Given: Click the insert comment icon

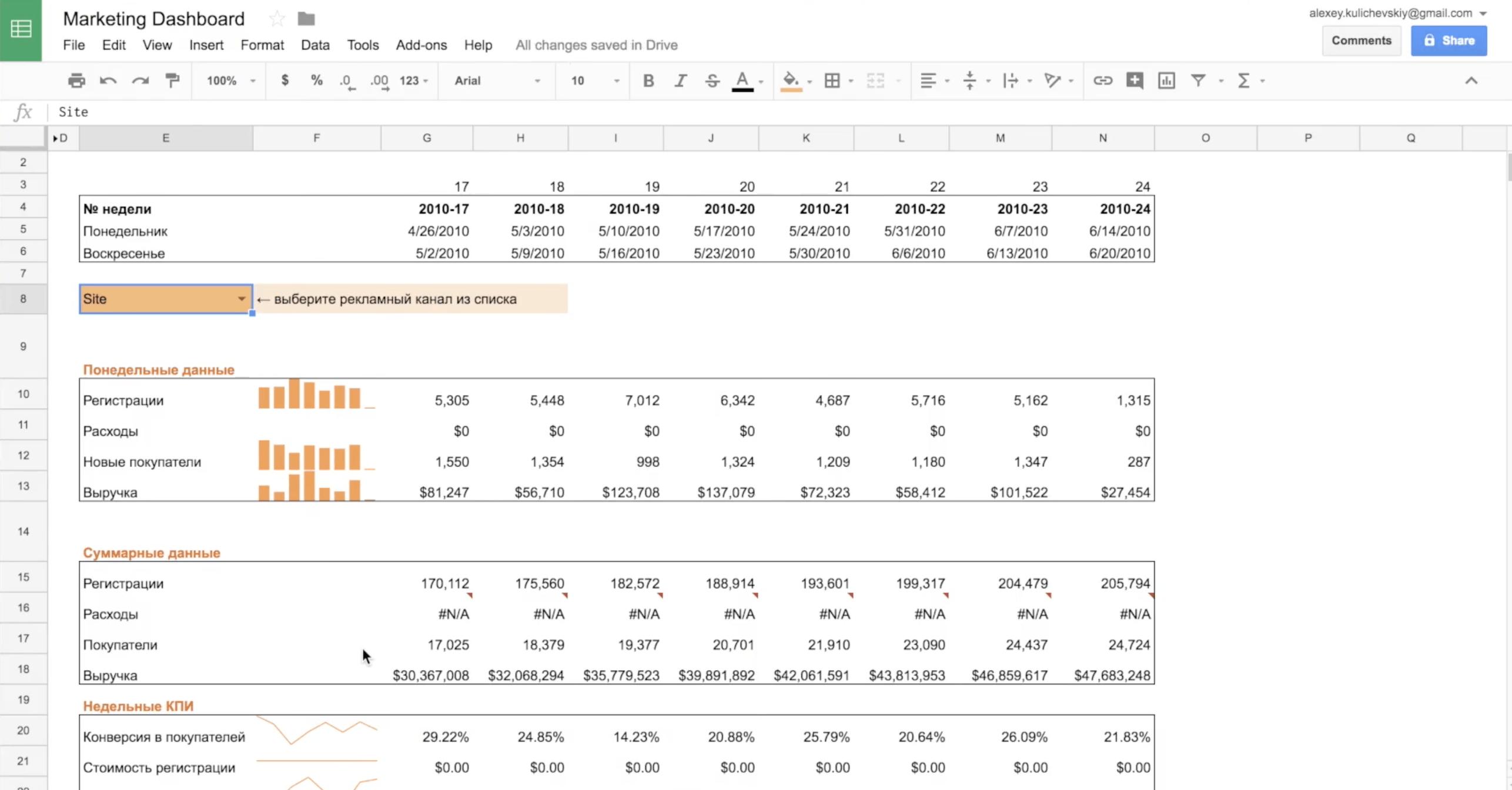Looking at the screenshot, I should pyautogui.click(x=1134, y=81).
